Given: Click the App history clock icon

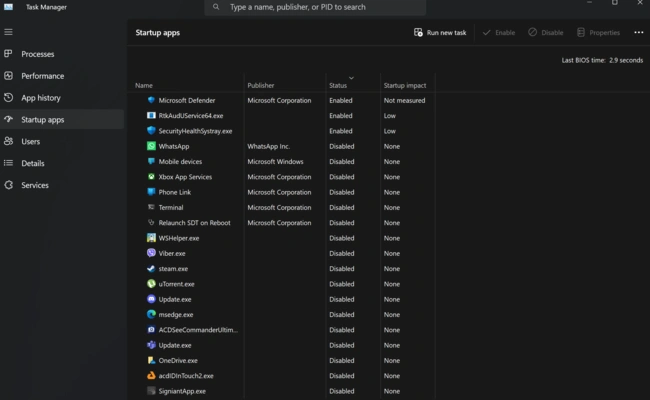Looking at the screenshot, I should 8,97.
